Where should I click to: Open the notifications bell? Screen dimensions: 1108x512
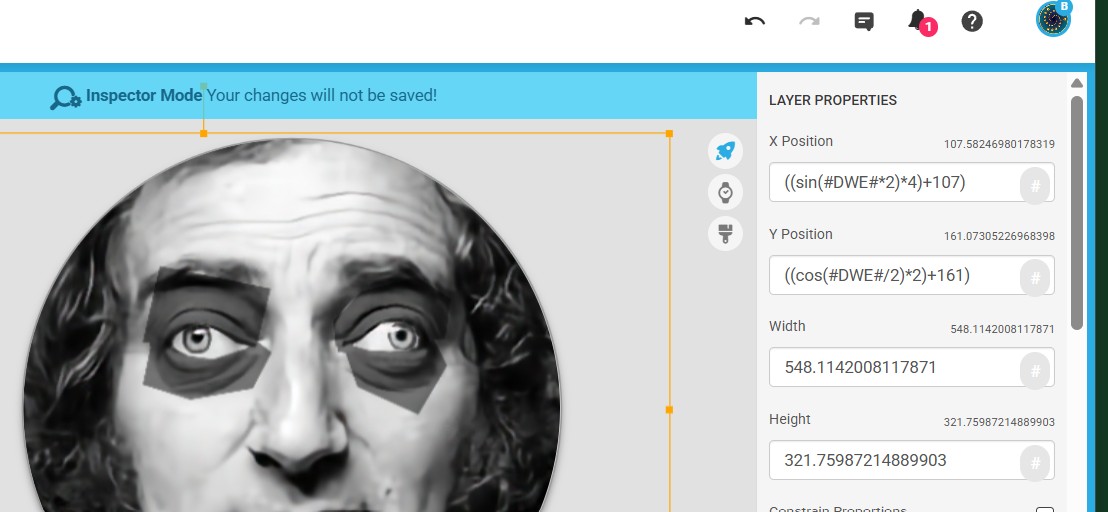[x=918, y=20]
